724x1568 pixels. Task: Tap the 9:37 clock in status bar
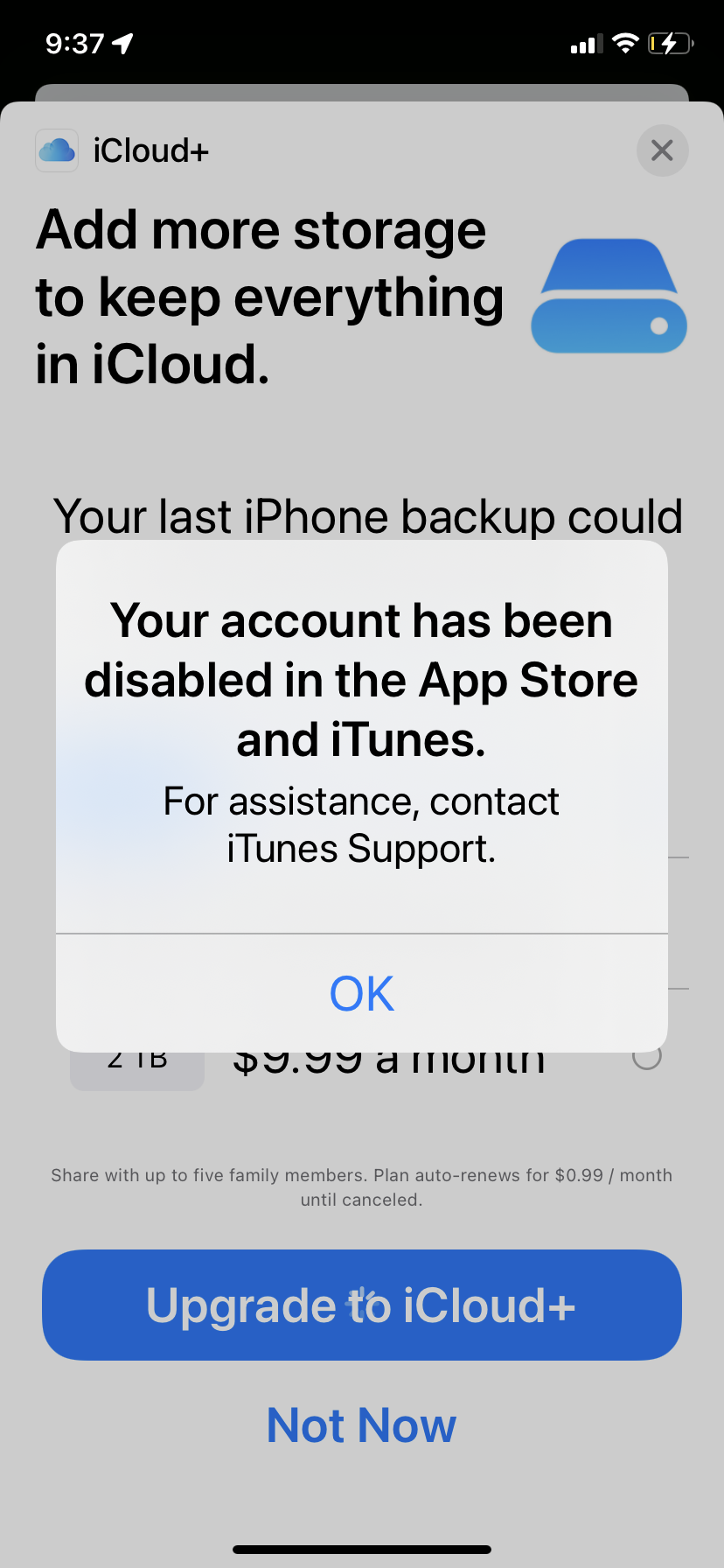(74, 43)
